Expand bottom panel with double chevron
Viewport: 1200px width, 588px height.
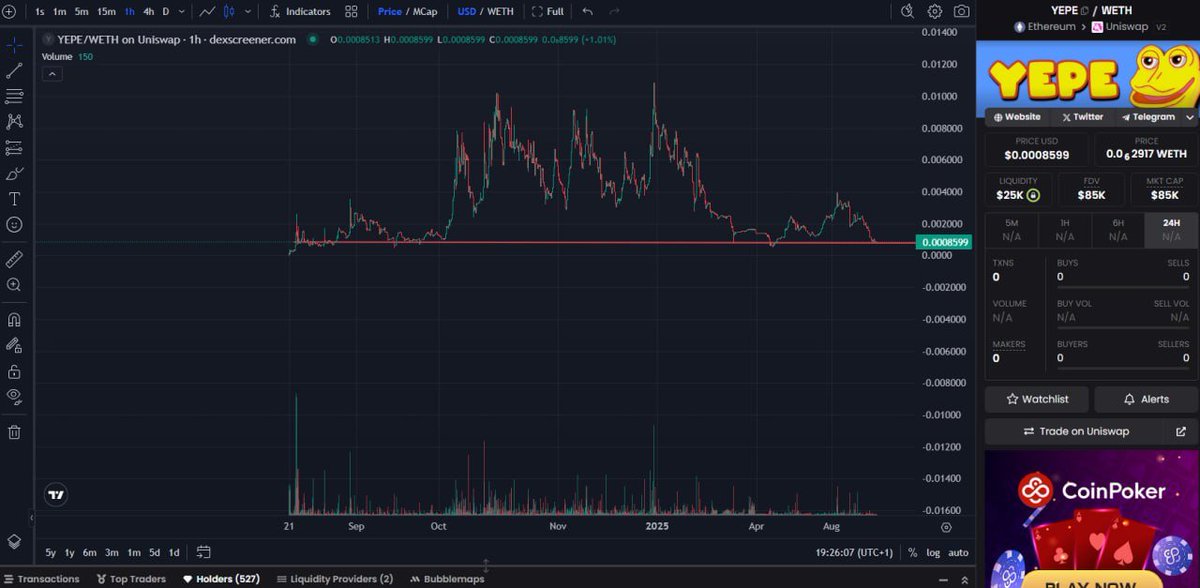(964, 579)
